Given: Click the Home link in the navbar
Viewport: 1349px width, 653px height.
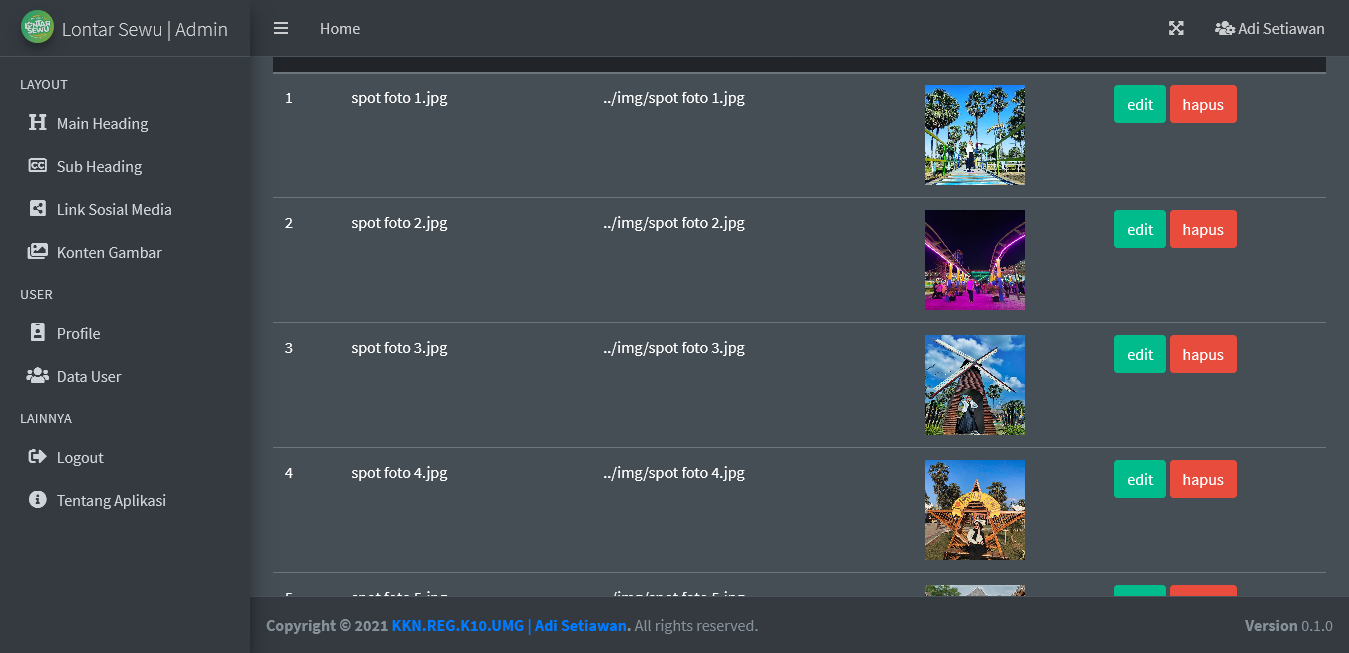Looking at the screenshot, I should coord(340,28).
